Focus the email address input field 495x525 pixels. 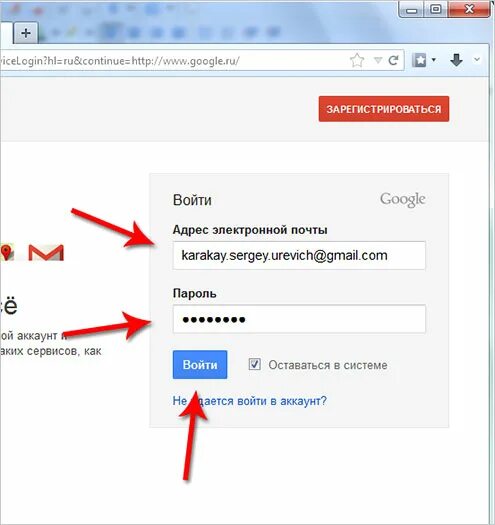(x=299, y=255)
